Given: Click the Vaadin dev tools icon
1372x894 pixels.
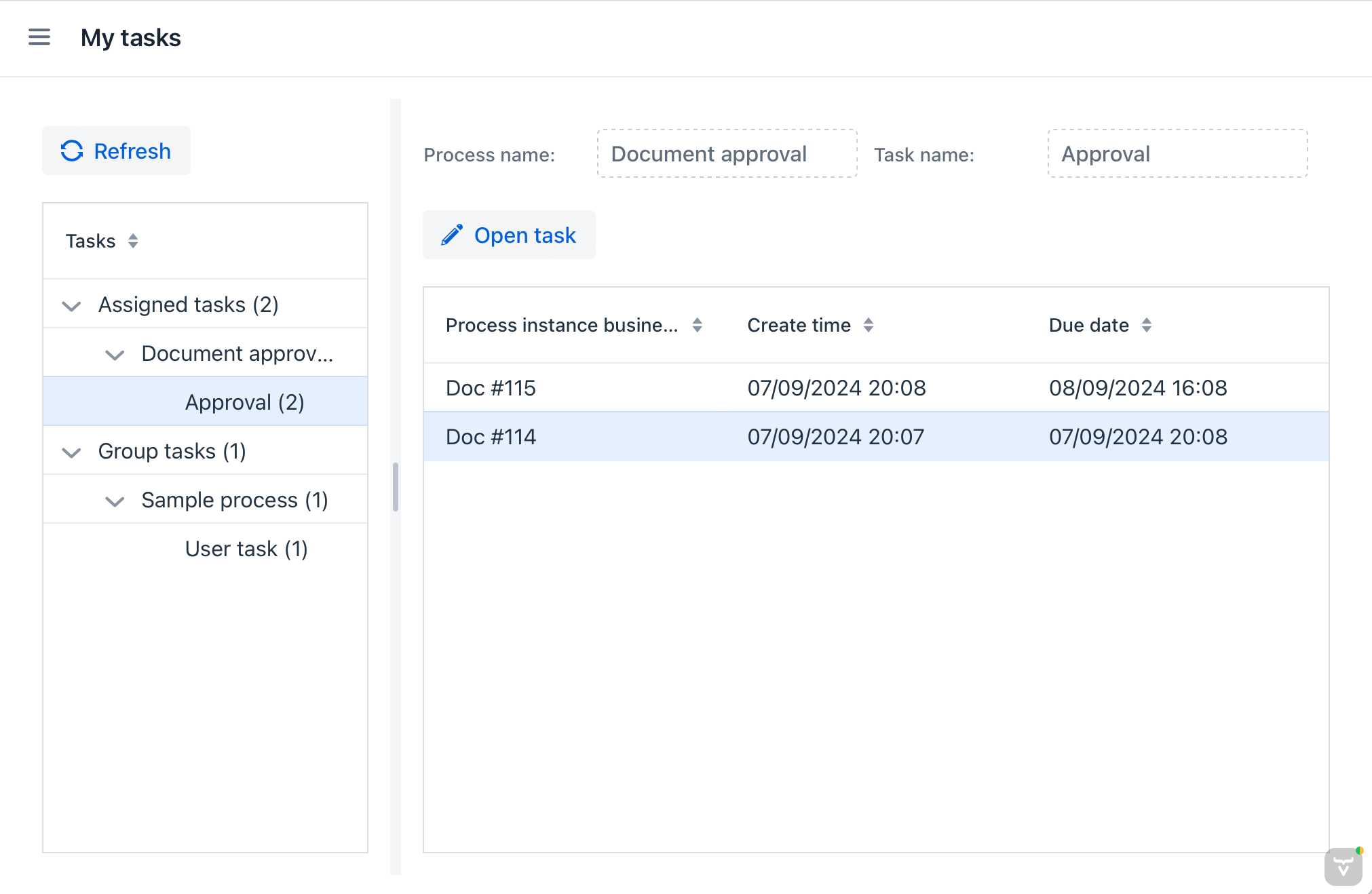Looking at the screenshot, I should [x=1343, y=866].
